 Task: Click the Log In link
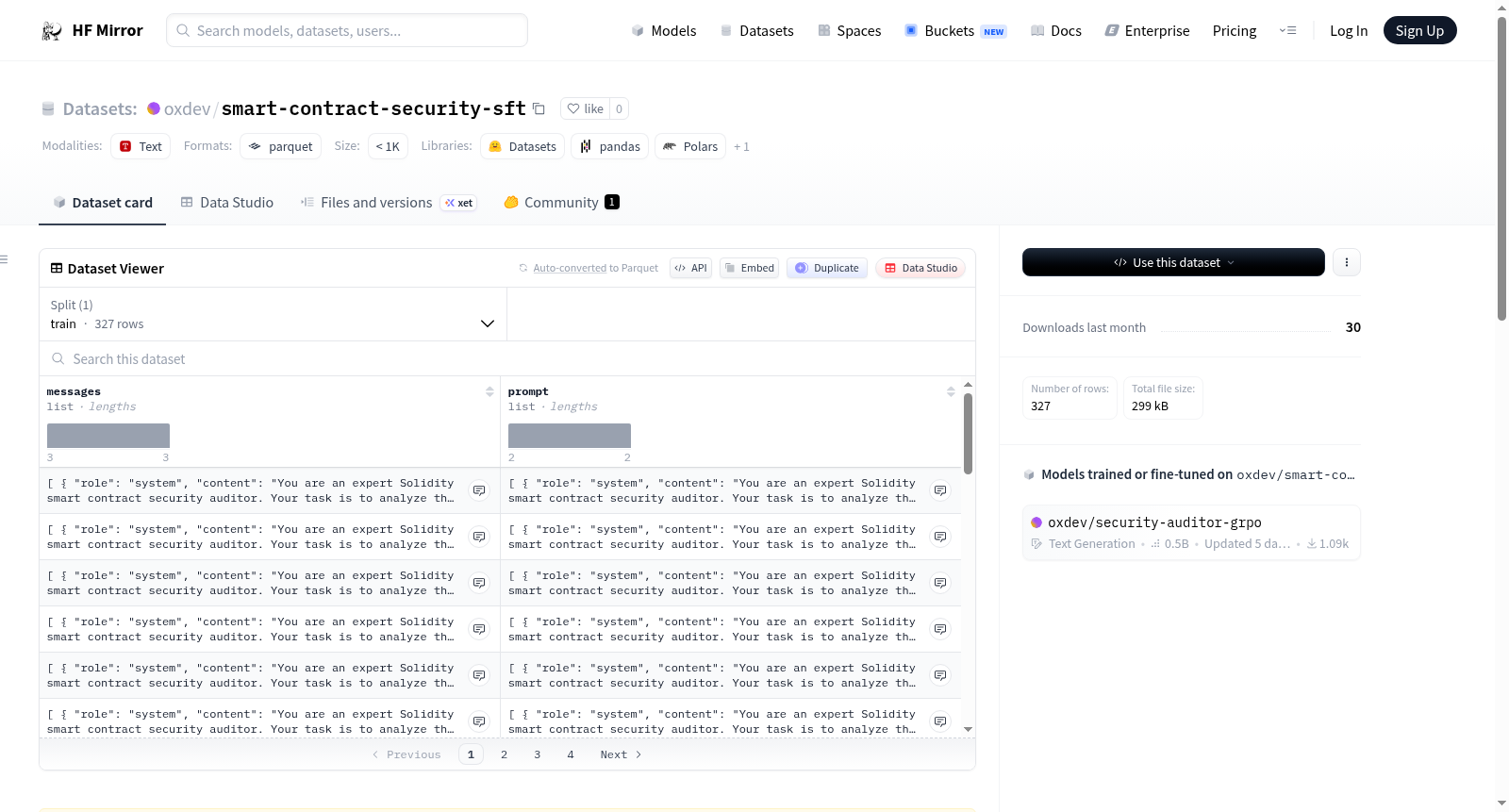(x=1349, y=31)
